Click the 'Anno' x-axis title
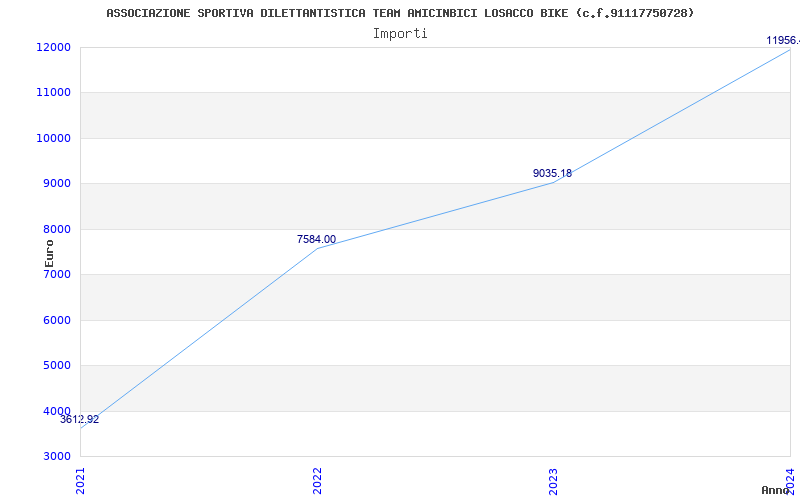The image size is (800, 500). [776, 490]
